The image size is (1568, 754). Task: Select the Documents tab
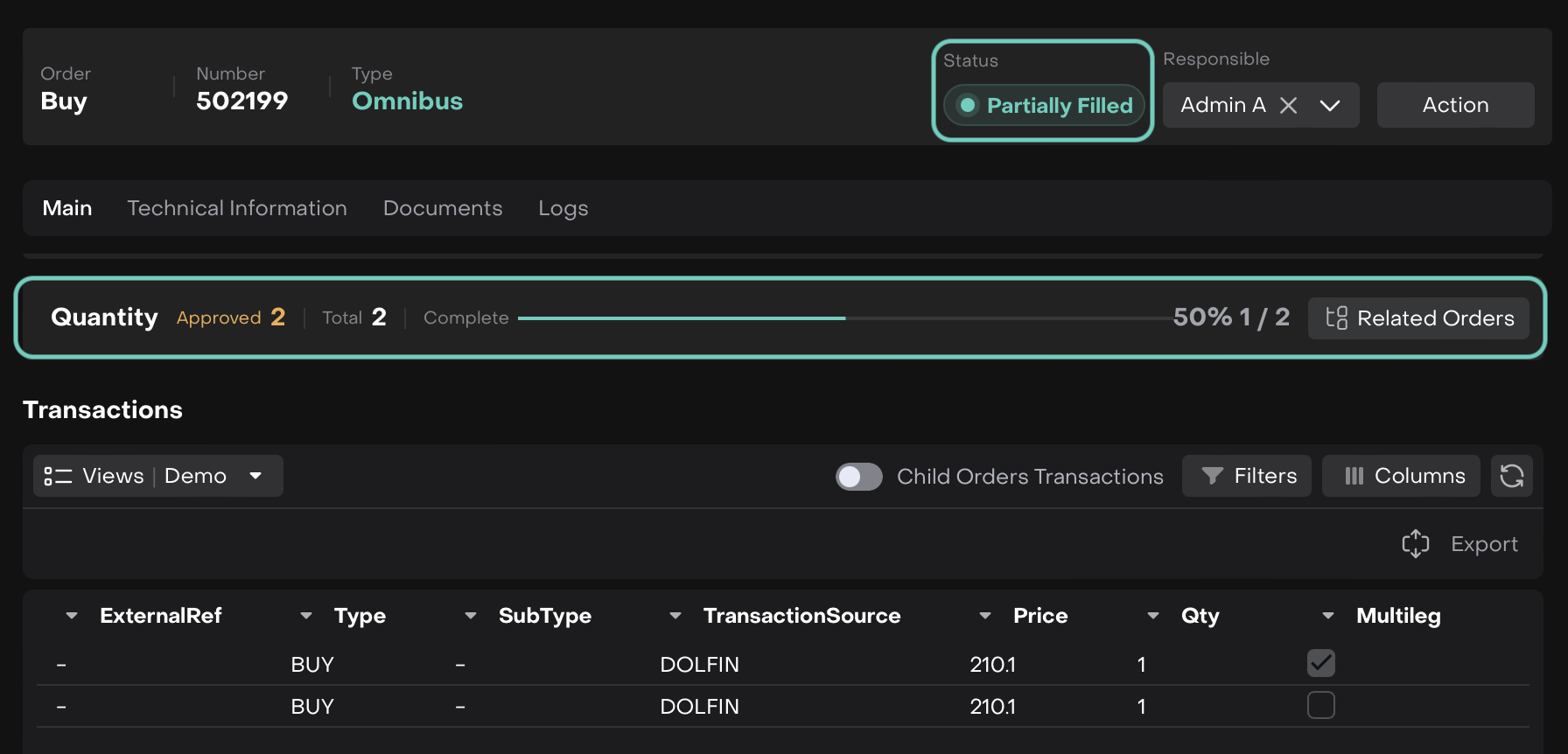click(x=443, y=208)
